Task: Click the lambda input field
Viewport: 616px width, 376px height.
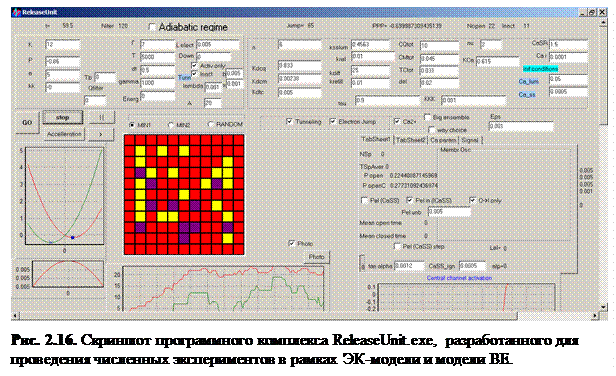Action: (x=213, y=87)
